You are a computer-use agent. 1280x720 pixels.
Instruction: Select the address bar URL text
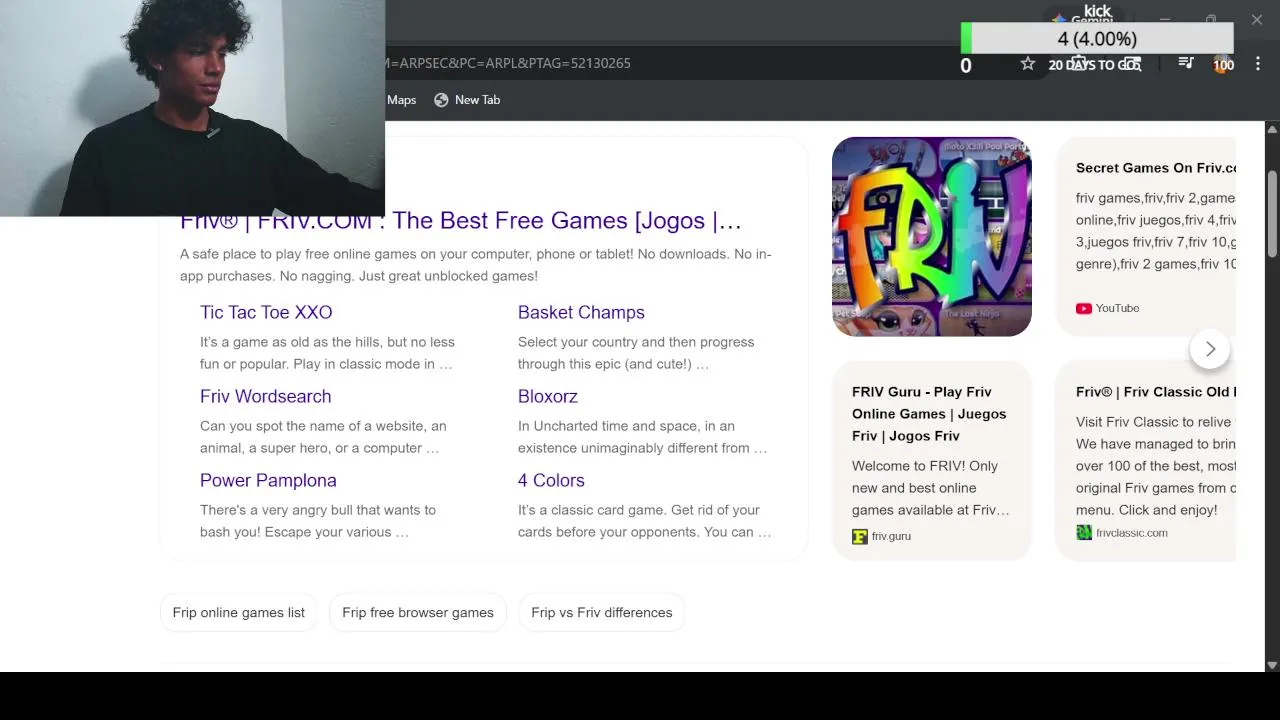tap(508, 63)
